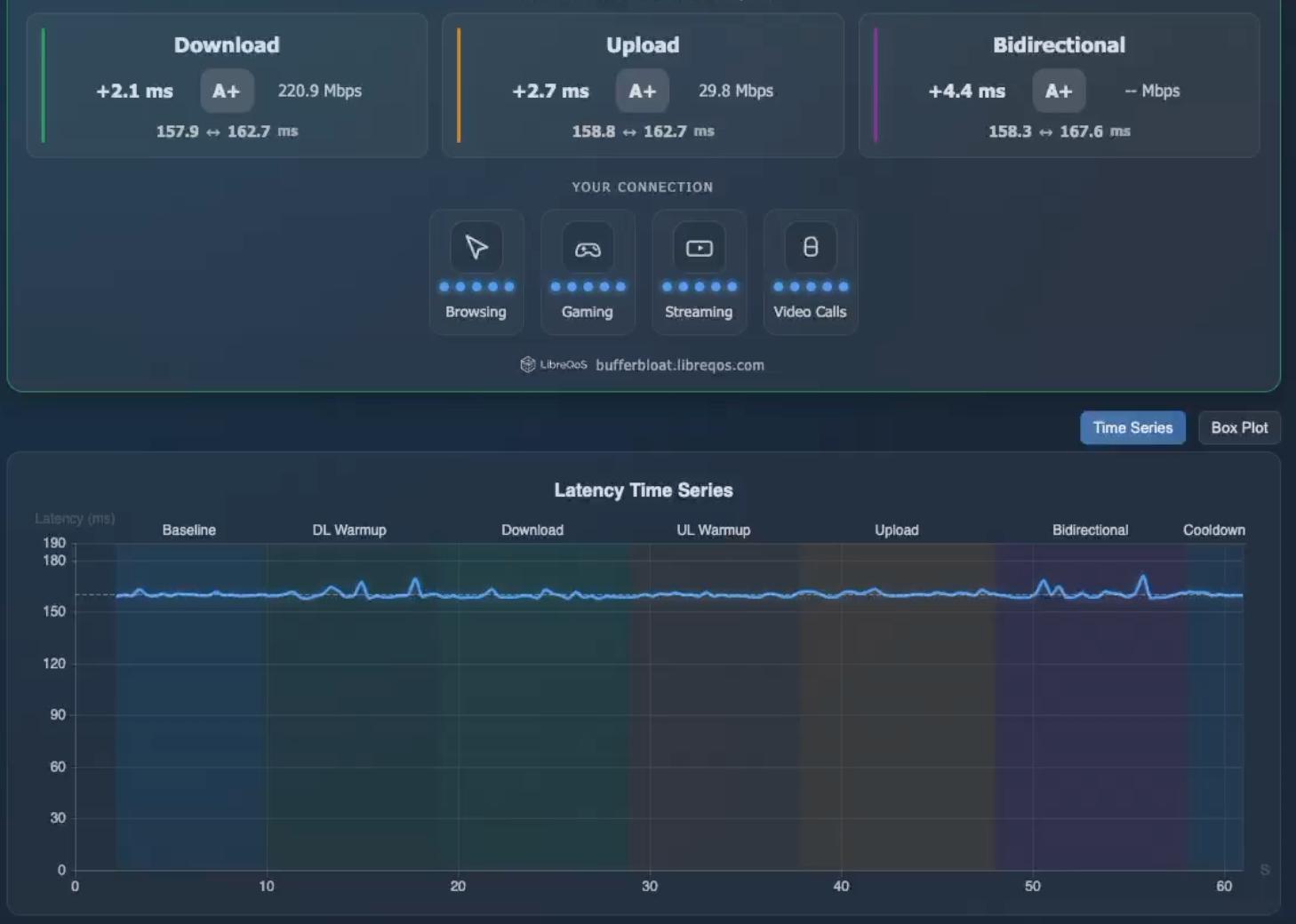1296x924 pixels.
Task: Click the UL Warmup phase label
Action: (713, 530)
